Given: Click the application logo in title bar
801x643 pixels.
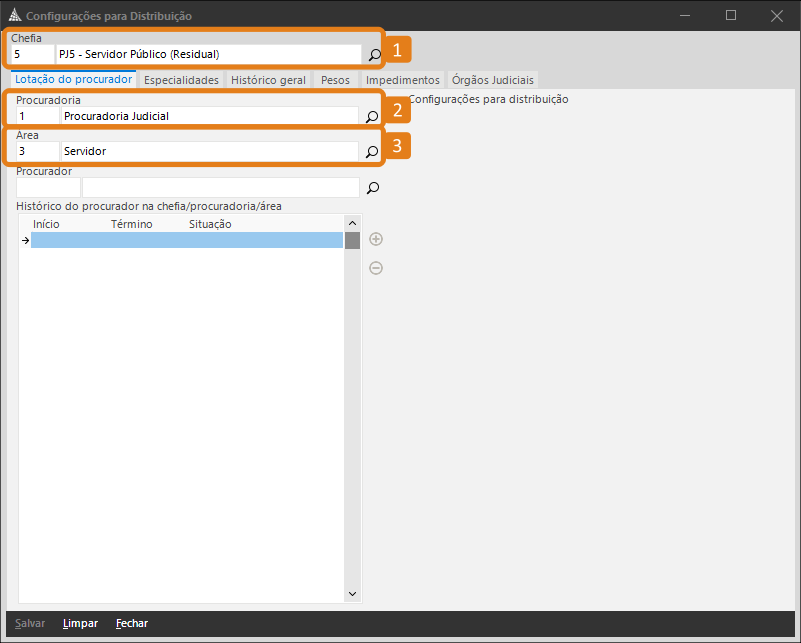Looking at the screenshot, I should point(14,16).
